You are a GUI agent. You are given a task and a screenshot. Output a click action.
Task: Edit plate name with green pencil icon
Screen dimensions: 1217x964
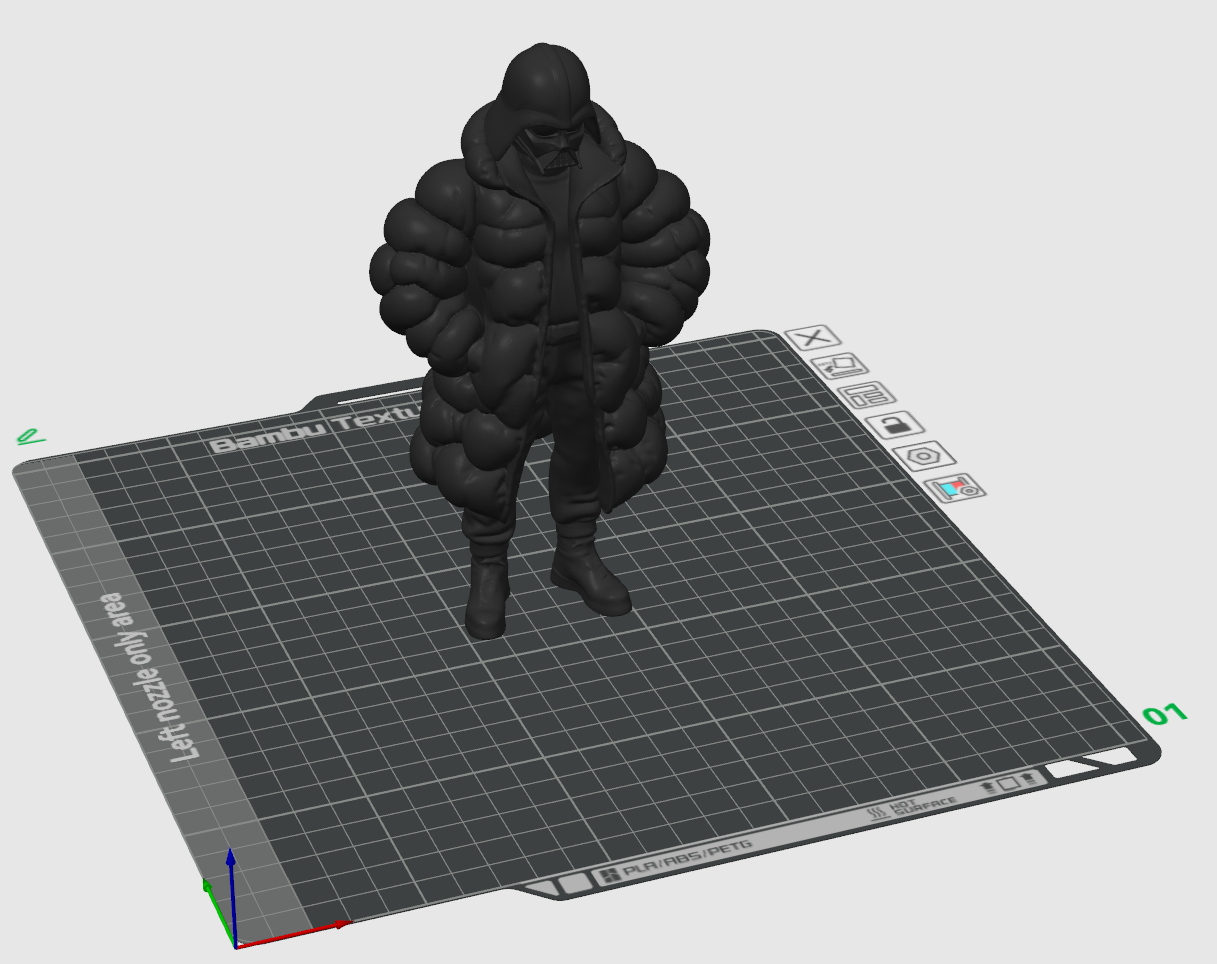pyautogui.click(x=30, y=437)
